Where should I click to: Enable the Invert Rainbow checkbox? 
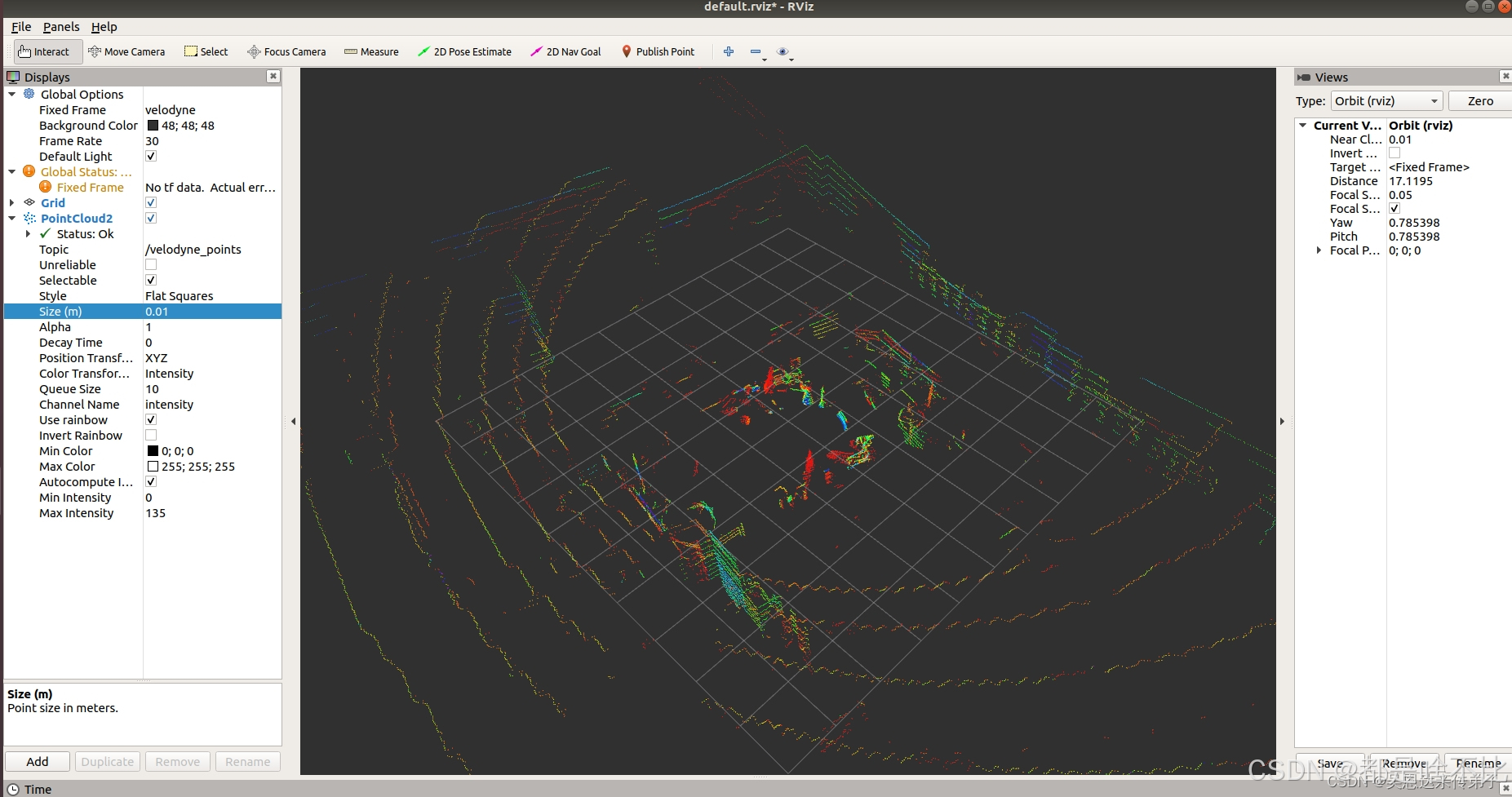pos(151,435)
